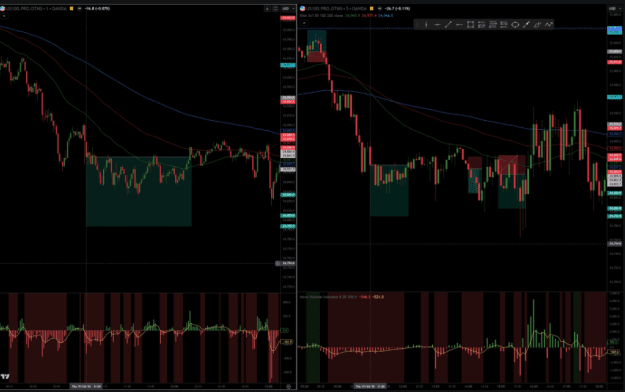Collapse the right chart indicator legend
Screen dimensions: 625x392
pos(304,23)
